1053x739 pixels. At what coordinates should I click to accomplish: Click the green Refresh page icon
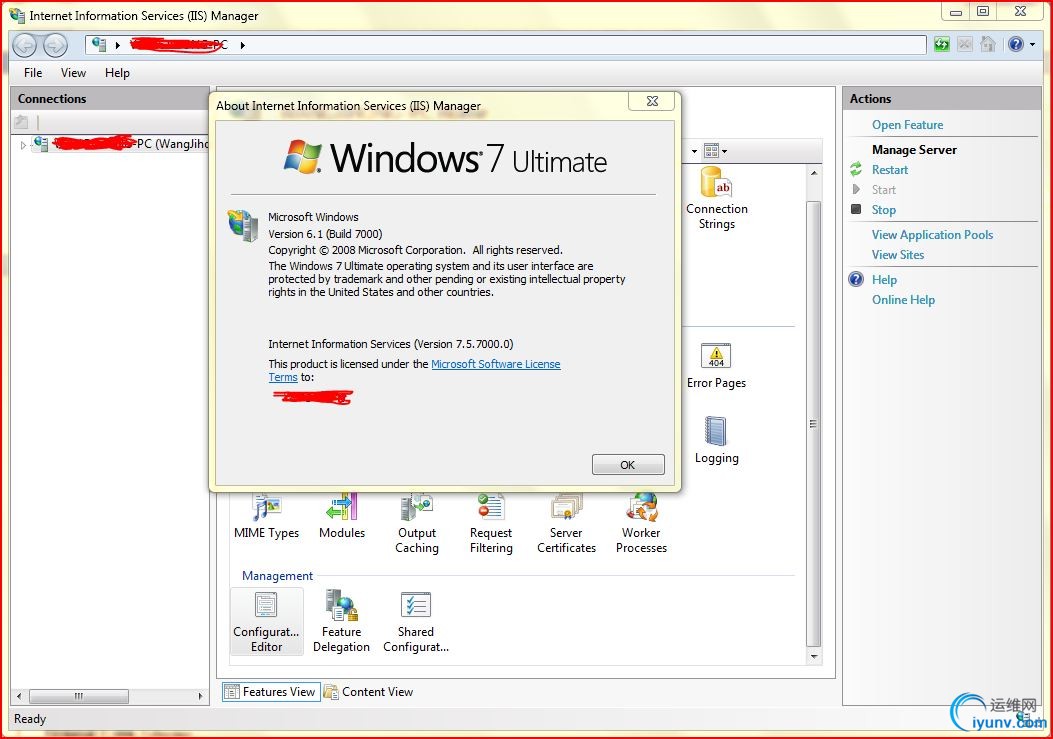(942, 44)
